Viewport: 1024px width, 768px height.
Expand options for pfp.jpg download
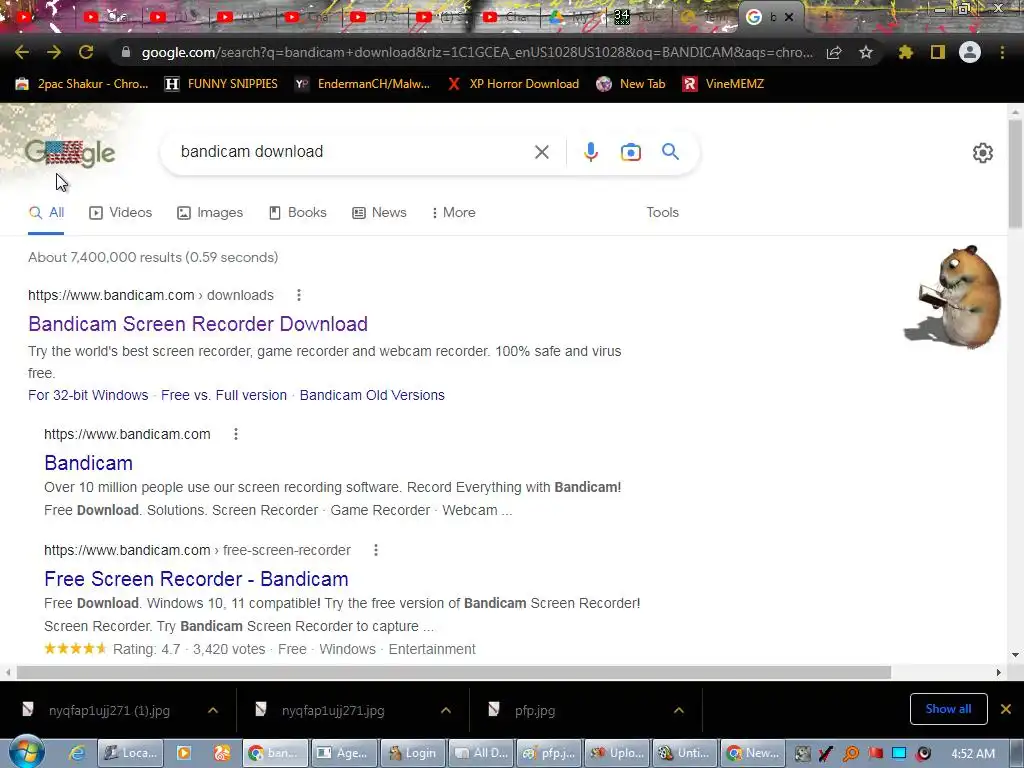(679, 711)
